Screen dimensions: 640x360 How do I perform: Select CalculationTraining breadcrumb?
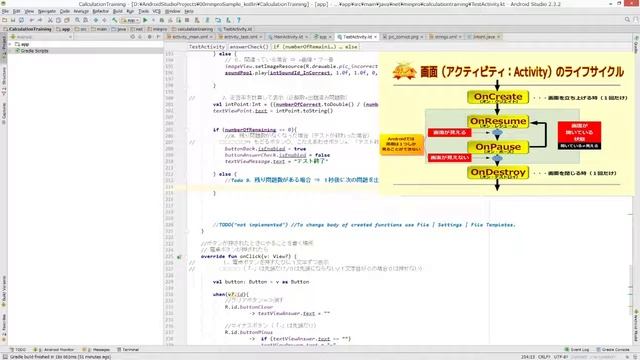(x=27, y=29)
